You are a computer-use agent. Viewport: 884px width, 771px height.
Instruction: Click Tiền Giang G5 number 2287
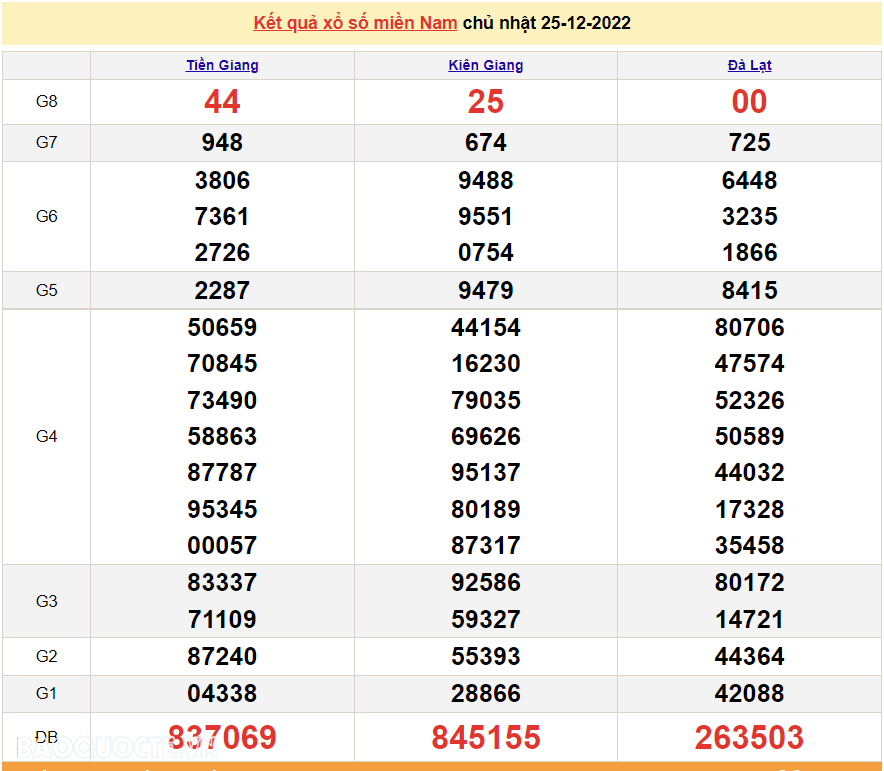[x=222, y=291]
